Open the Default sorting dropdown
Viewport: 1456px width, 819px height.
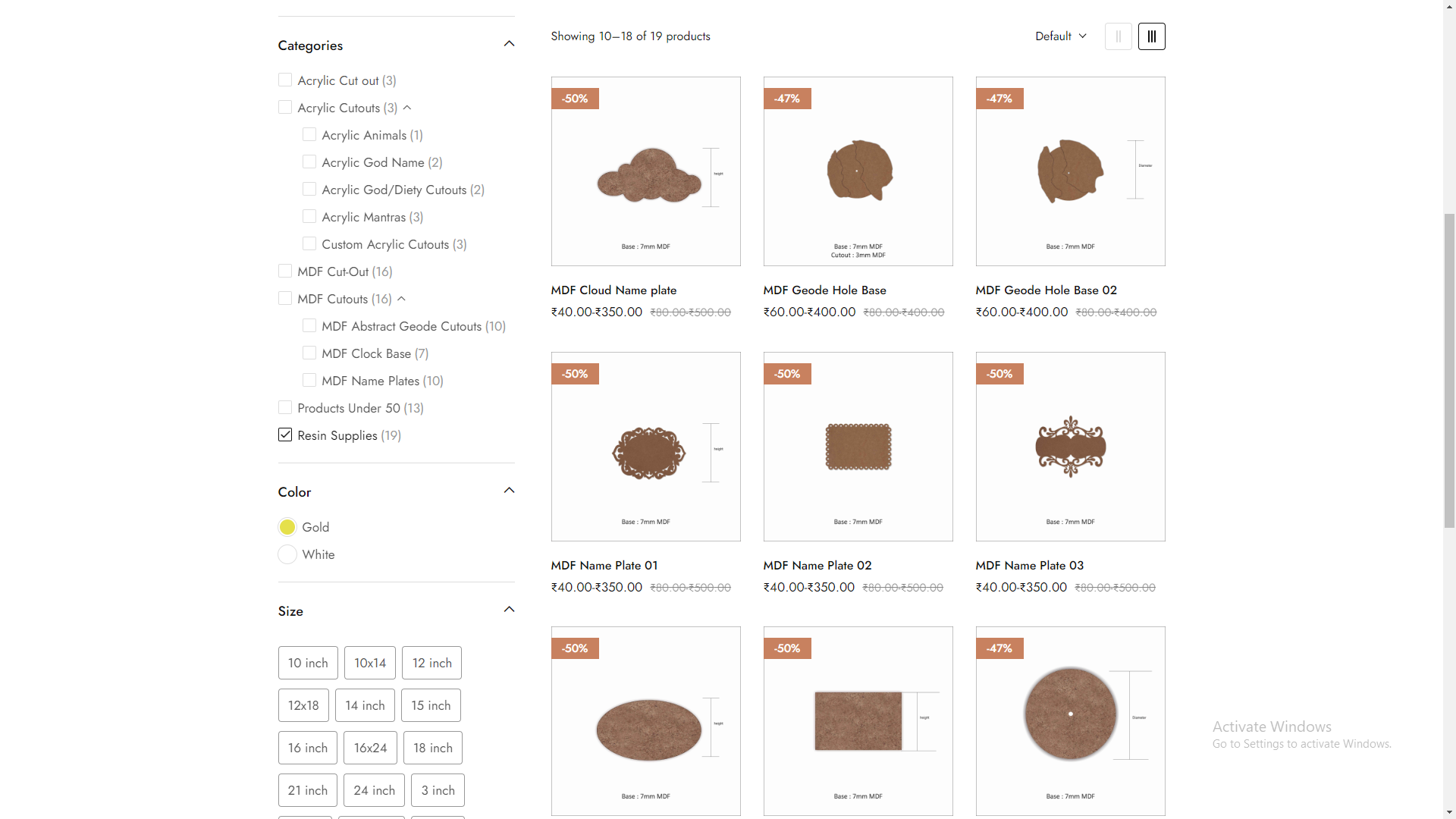pyautogui.click(x=1060, y=36)
